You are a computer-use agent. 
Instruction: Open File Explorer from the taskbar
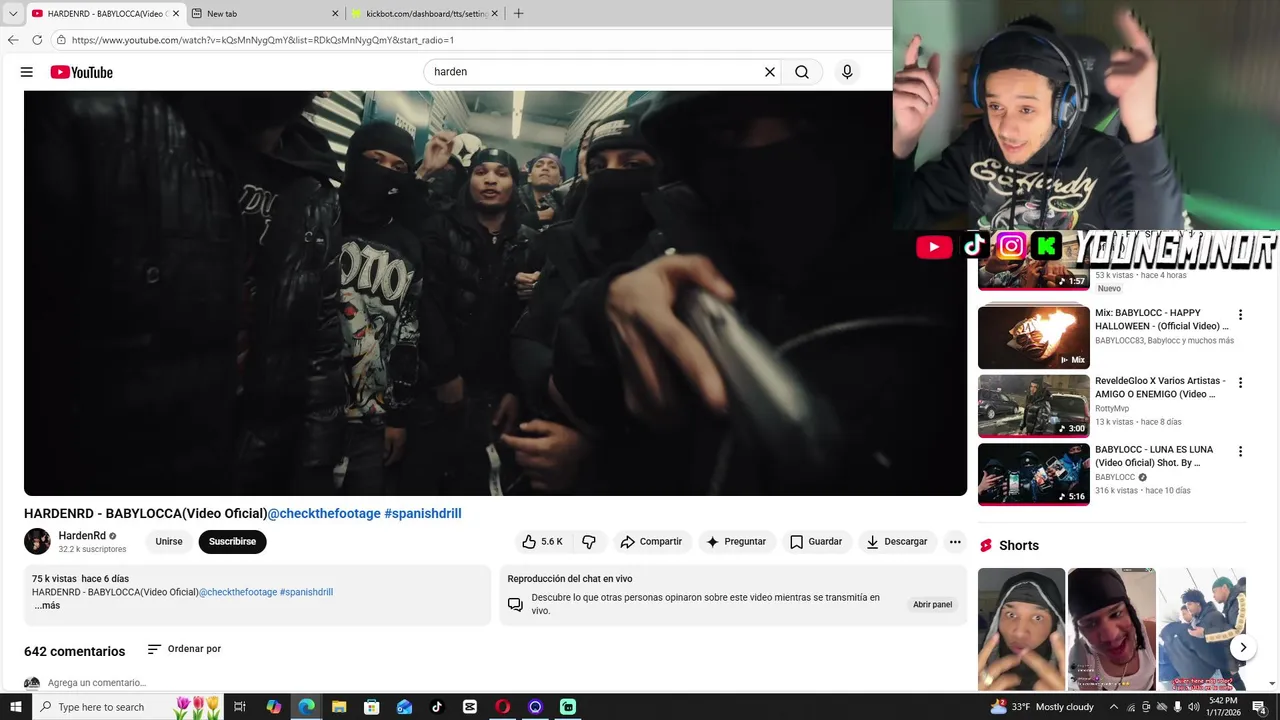[x=339, y=707]
